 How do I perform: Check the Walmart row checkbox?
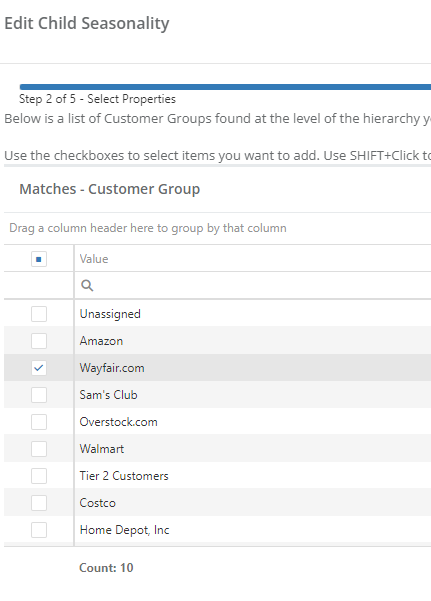pyautogui.click(x=39, y=449)
